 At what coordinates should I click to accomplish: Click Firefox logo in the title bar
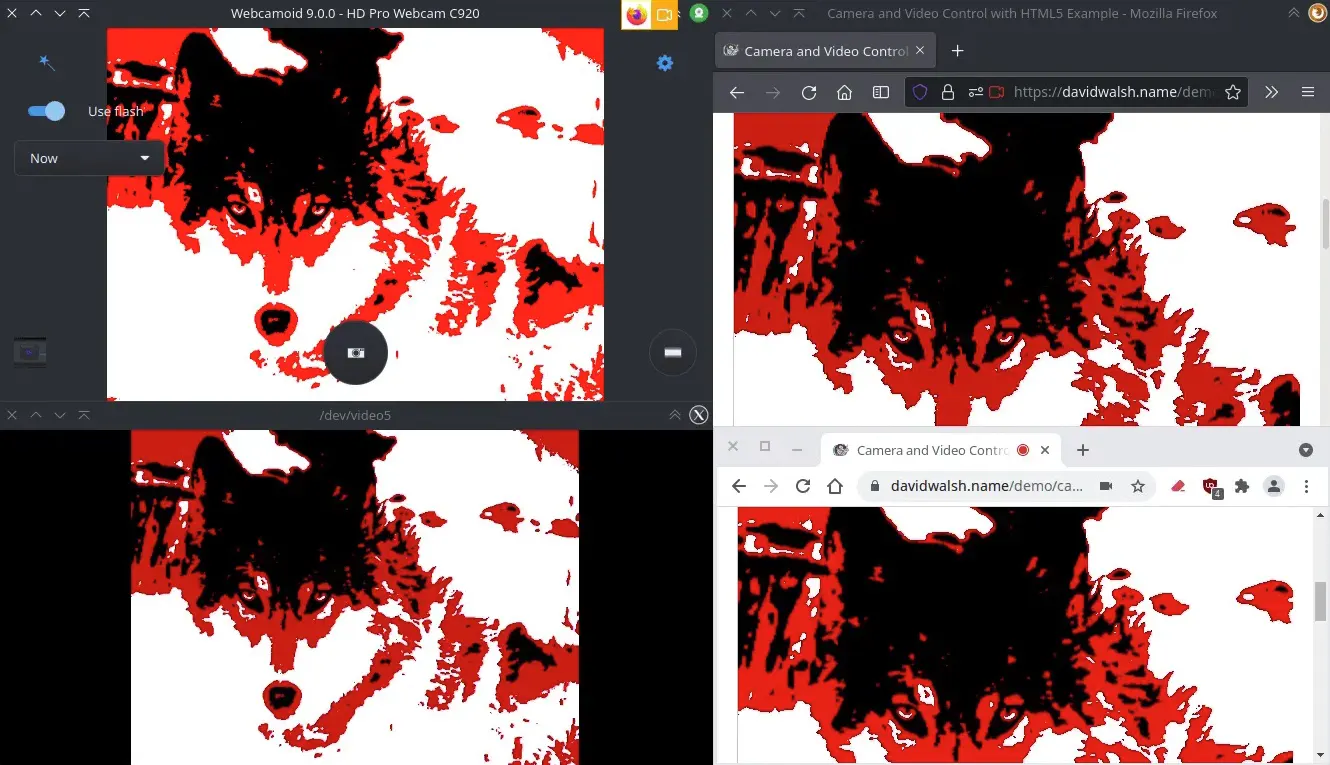1318,14
